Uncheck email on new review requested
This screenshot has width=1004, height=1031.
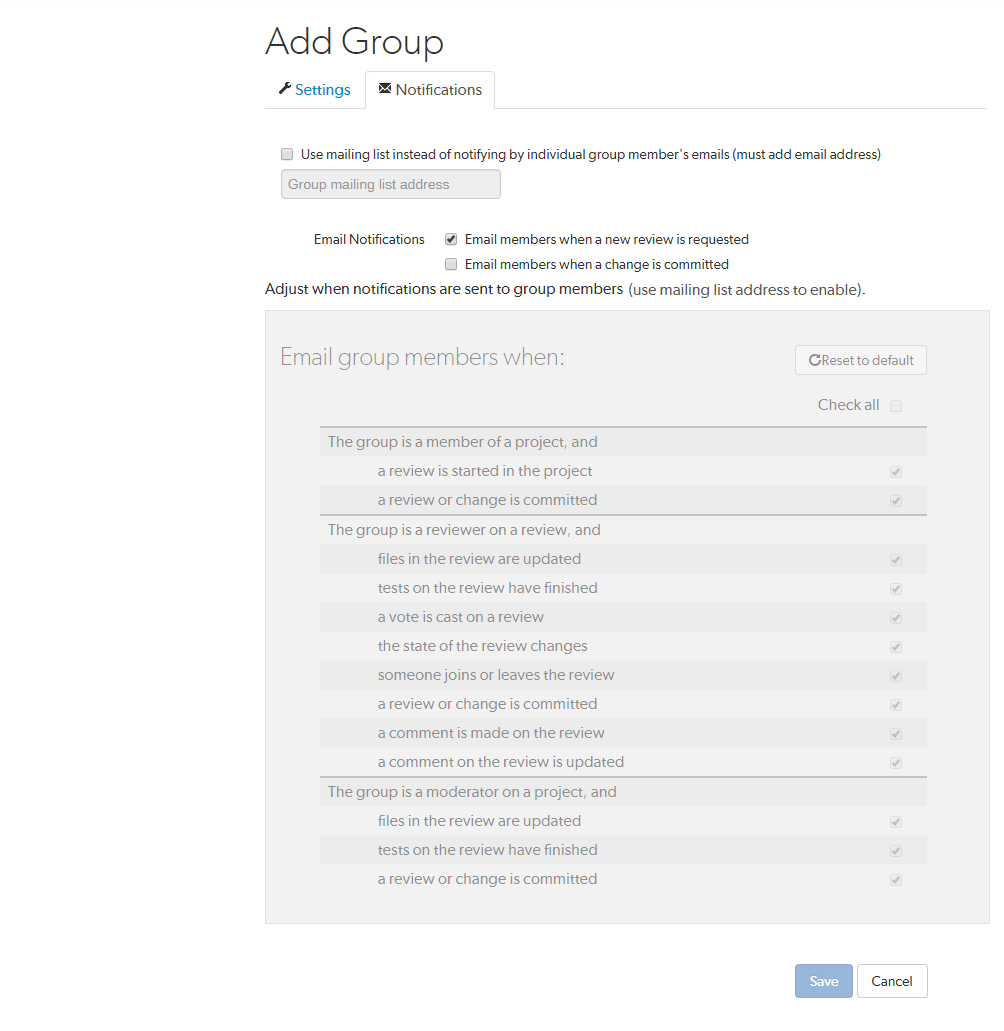point(451,239)
